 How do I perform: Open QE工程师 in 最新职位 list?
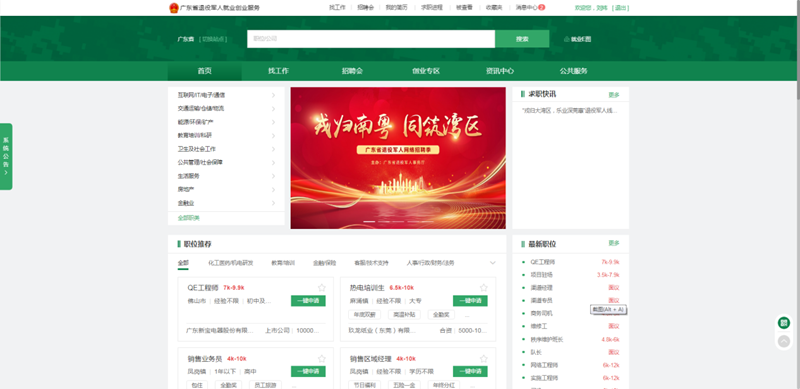(543, 262)
